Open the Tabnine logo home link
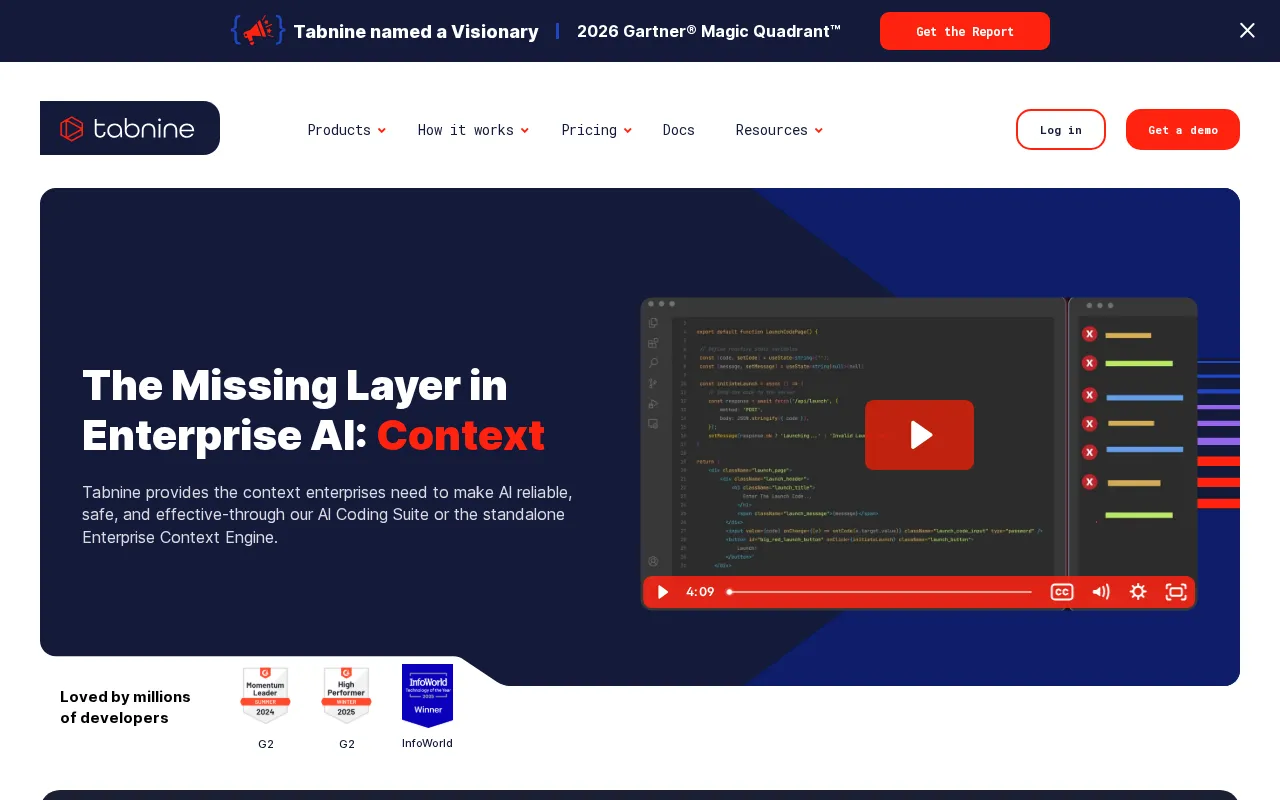 (130, 128)
